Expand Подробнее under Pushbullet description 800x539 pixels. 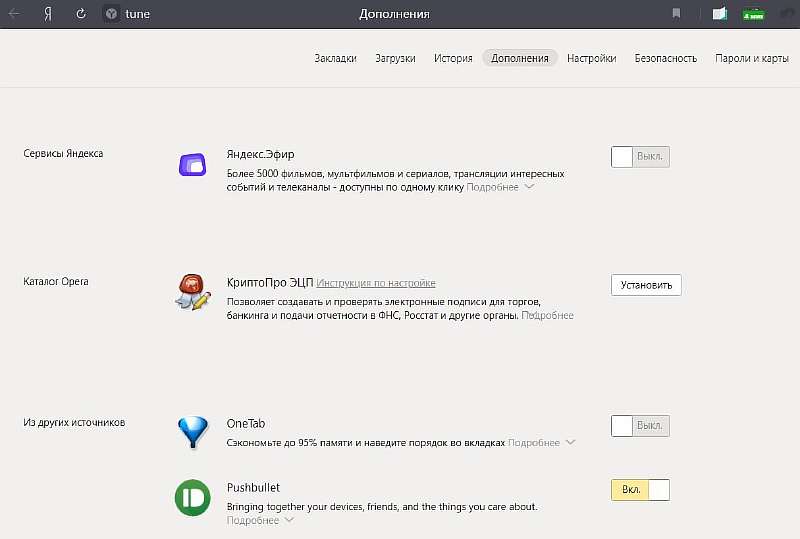(260, 521)
